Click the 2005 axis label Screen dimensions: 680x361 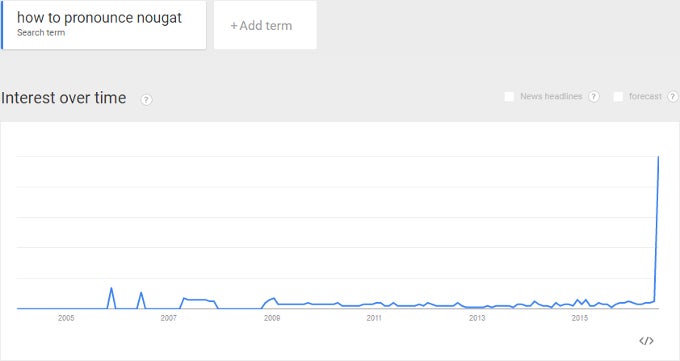[66, 318]
